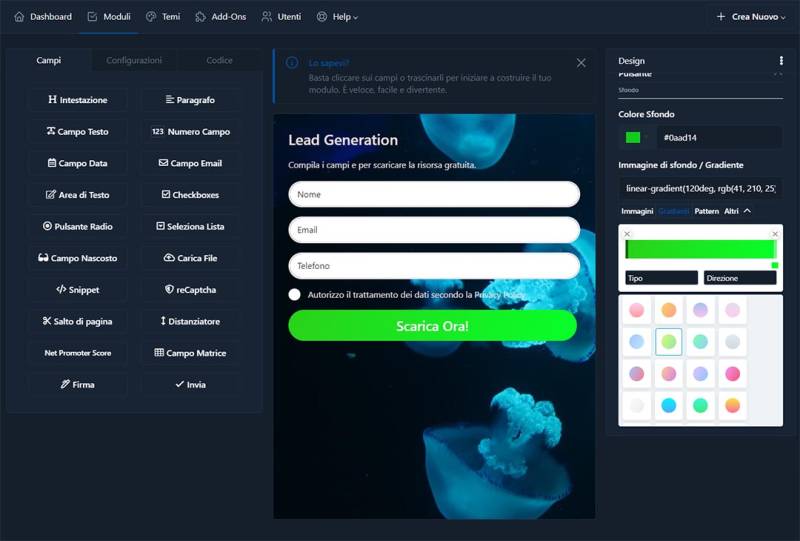Add a Snippet field
This screenshot has width=800, height=541.
78,289
